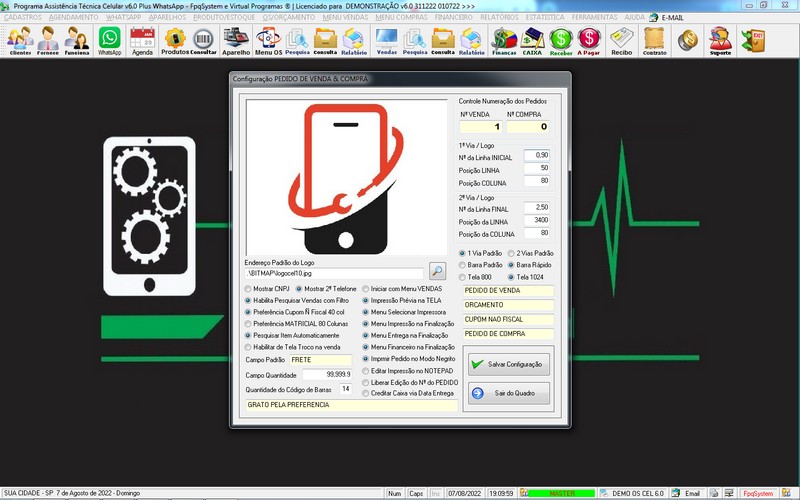
Task: Open the Recibo receipt icon
Action: (621, 41)
